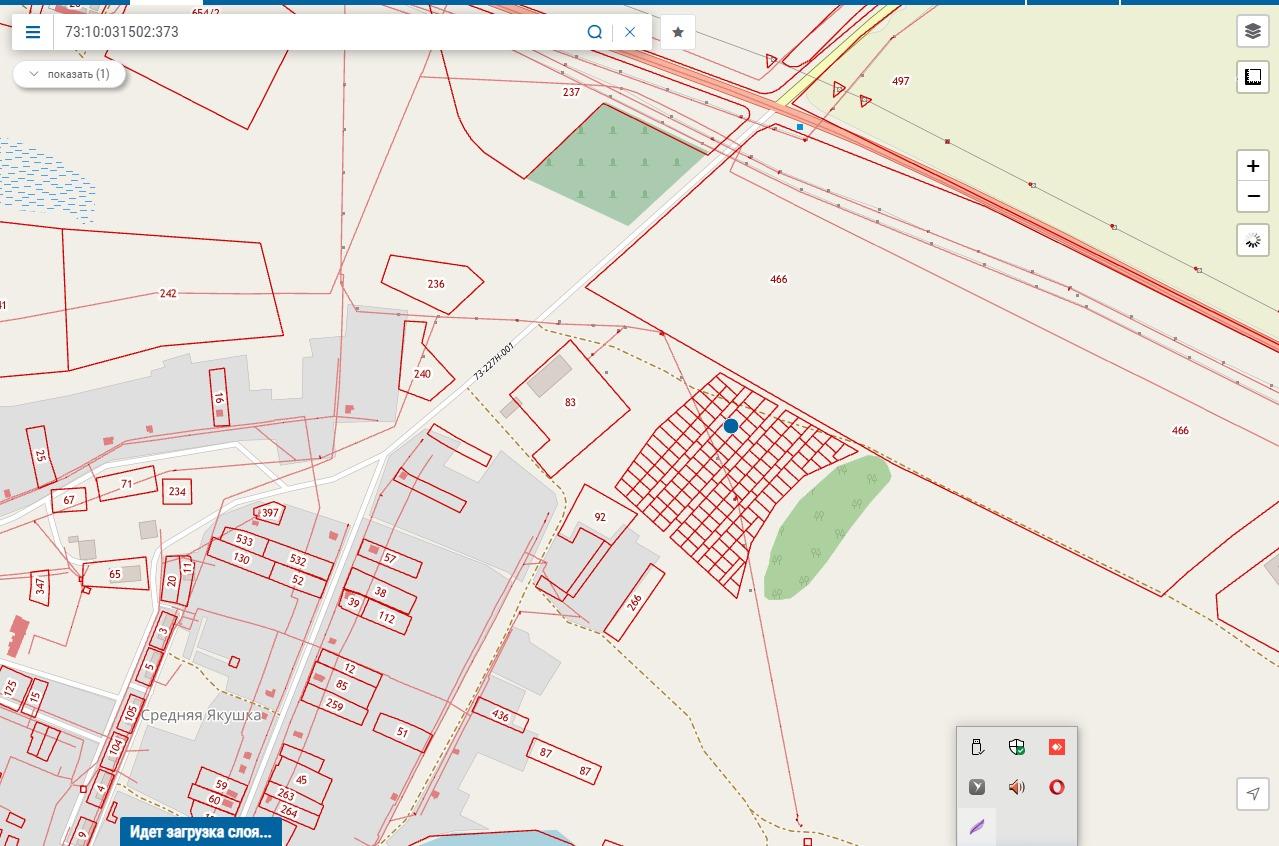1279x846 pixels.
Task: Click the my location arrow button
Action: tap(1253, 793)
